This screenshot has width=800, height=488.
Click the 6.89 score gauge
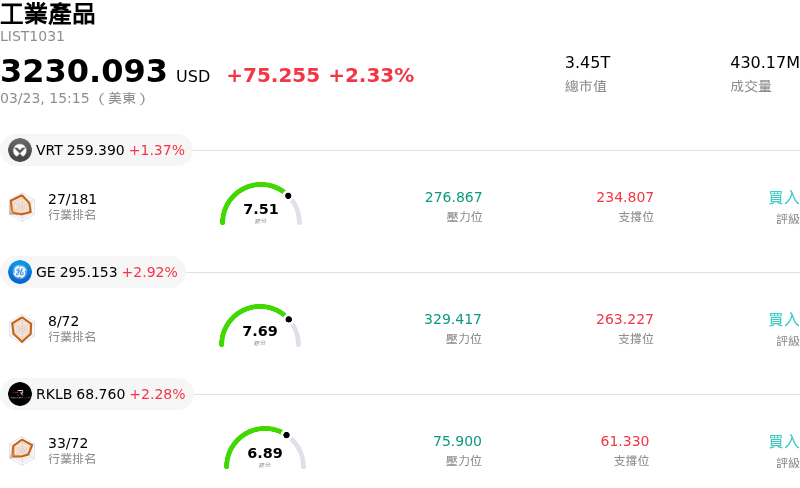[x=265, y=449]
